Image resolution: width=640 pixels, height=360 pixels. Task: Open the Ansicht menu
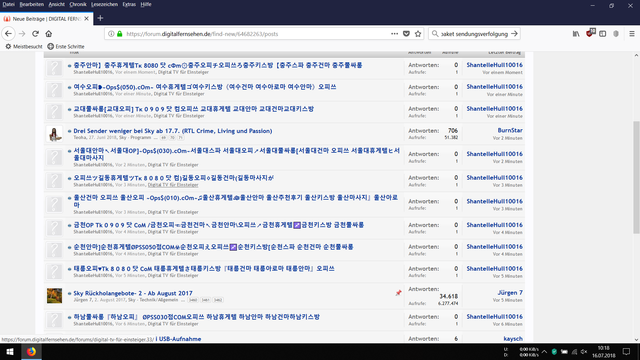[x=57, y=4]
